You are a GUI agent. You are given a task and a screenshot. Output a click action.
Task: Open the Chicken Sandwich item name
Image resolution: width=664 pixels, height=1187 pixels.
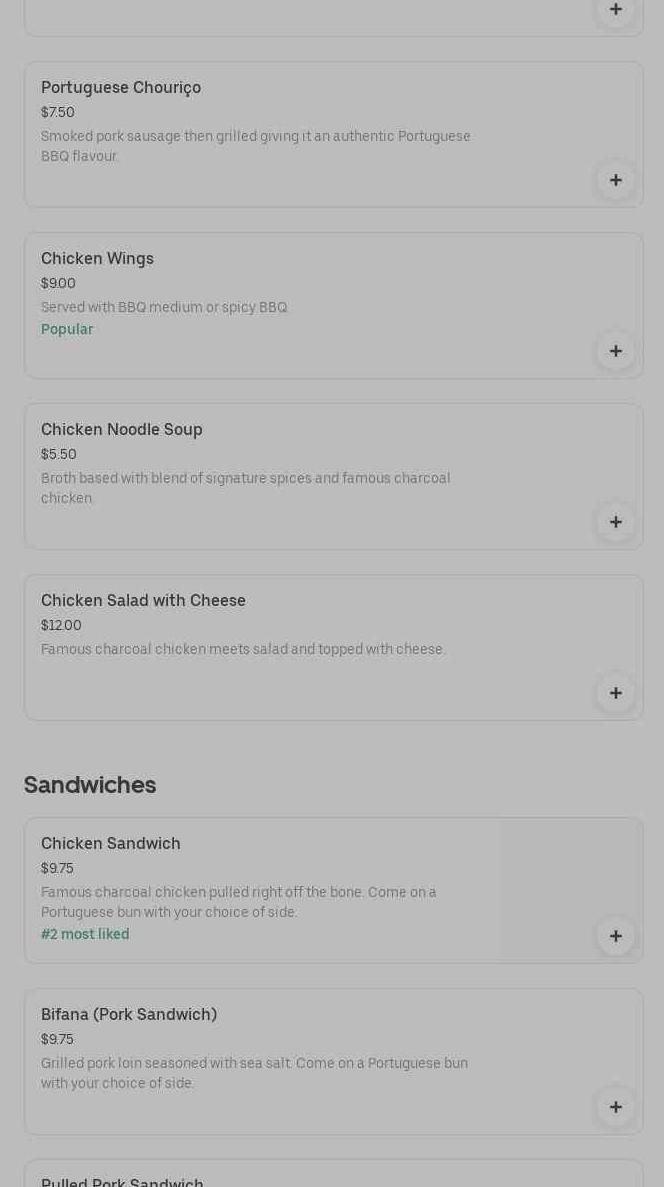111,843
